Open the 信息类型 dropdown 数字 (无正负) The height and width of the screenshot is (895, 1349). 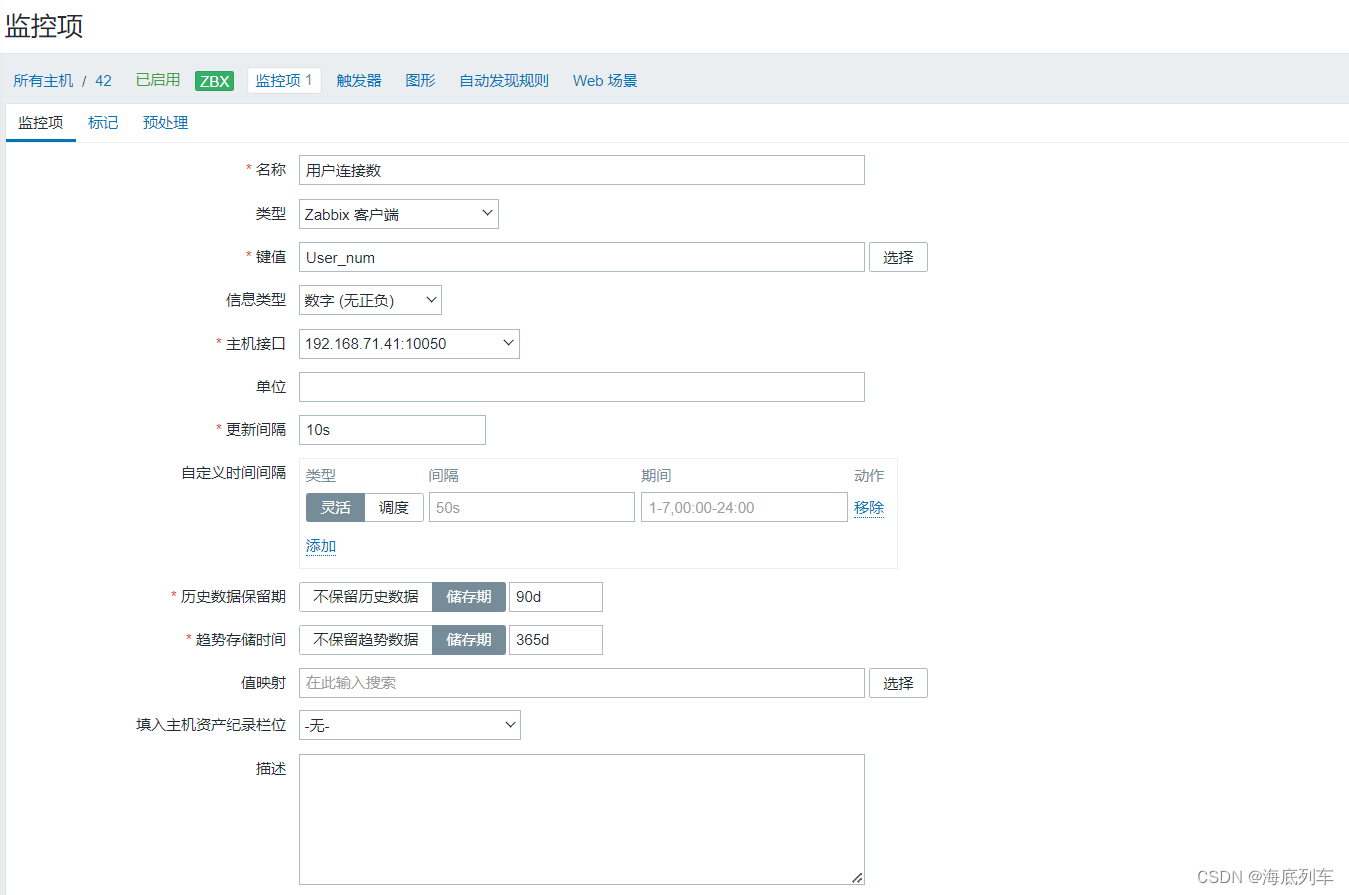370,300
